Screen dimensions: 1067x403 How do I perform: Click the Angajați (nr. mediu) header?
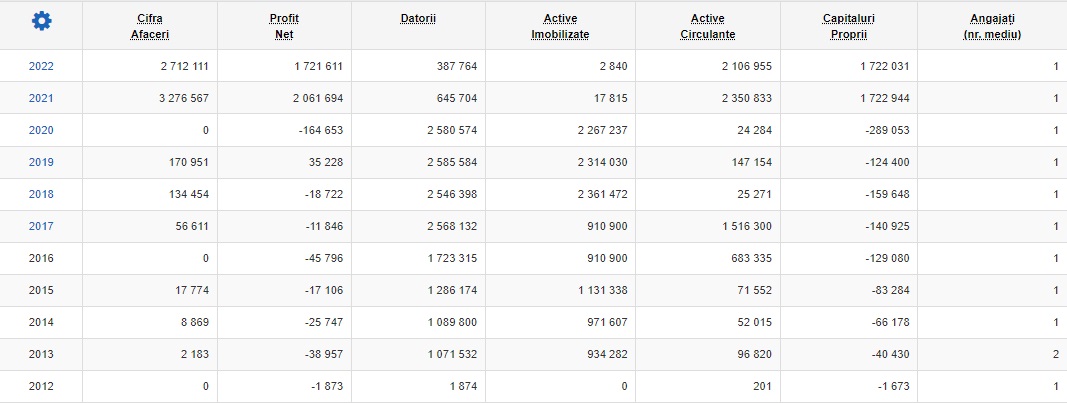click(993, 27)
